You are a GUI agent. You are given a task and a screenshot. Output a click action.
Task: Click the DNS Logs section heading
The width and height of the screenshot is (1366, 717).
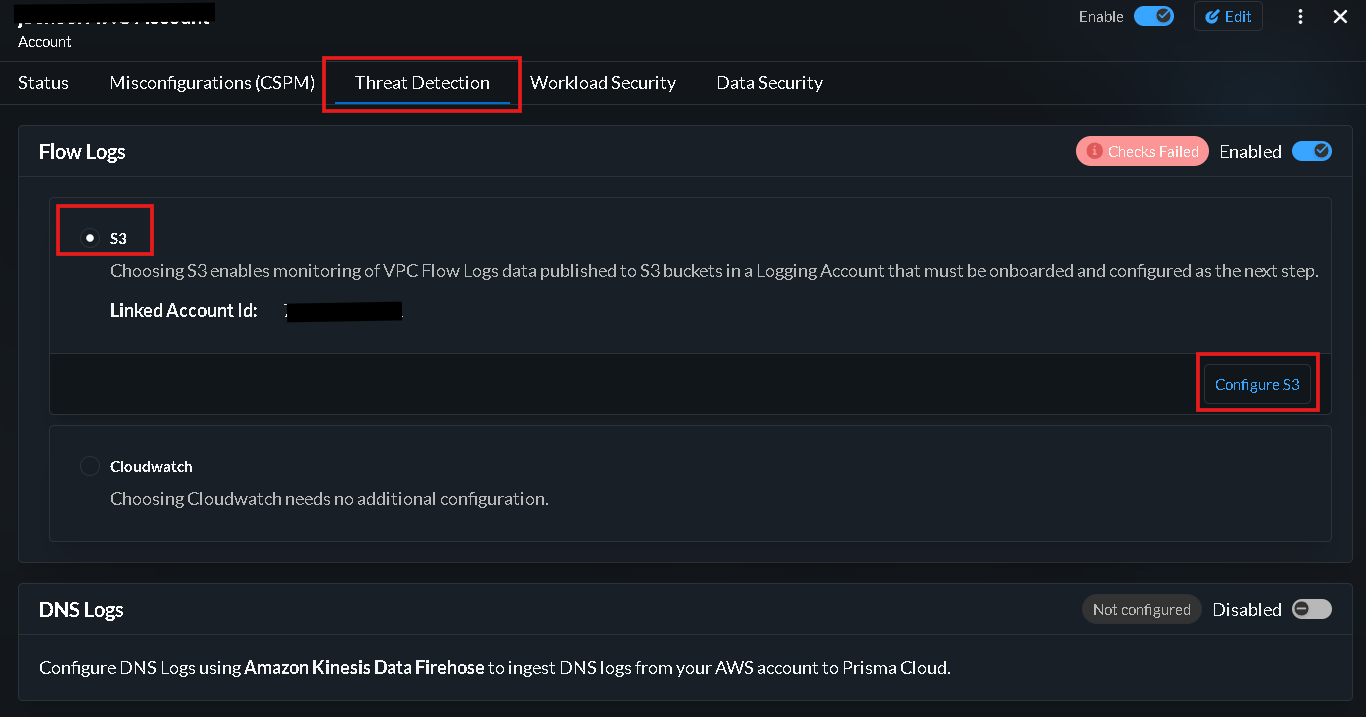click(x=81, y=610)
